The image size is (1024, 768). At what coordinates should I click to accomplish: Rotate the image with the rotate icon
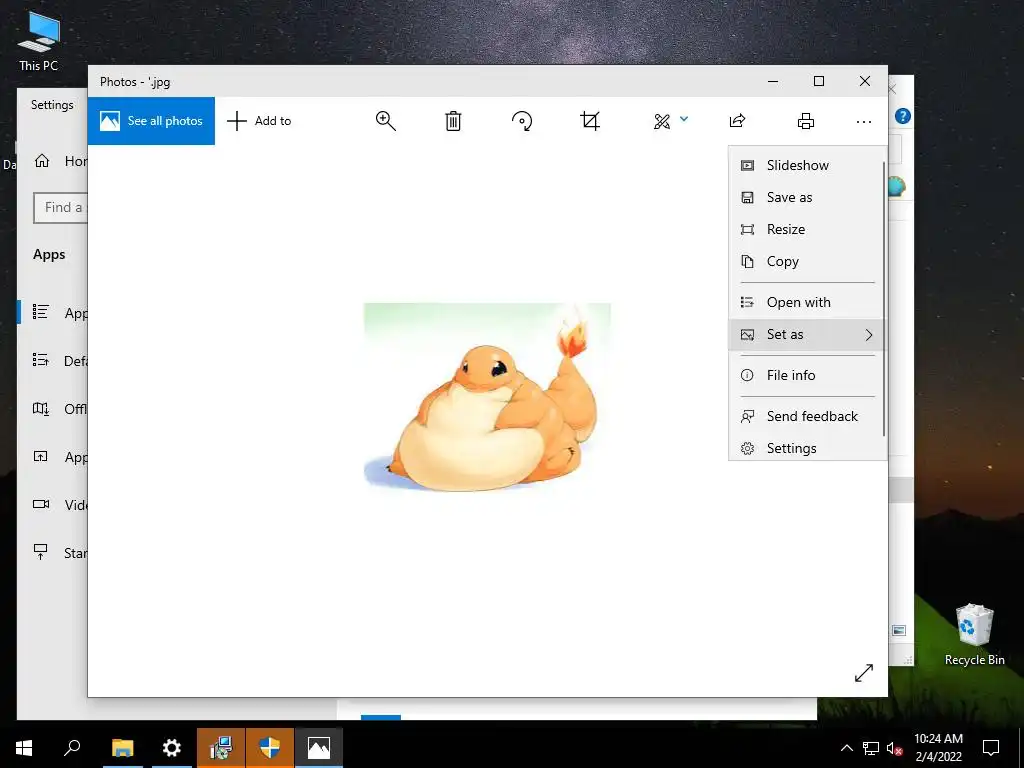[x=522, y=121]
